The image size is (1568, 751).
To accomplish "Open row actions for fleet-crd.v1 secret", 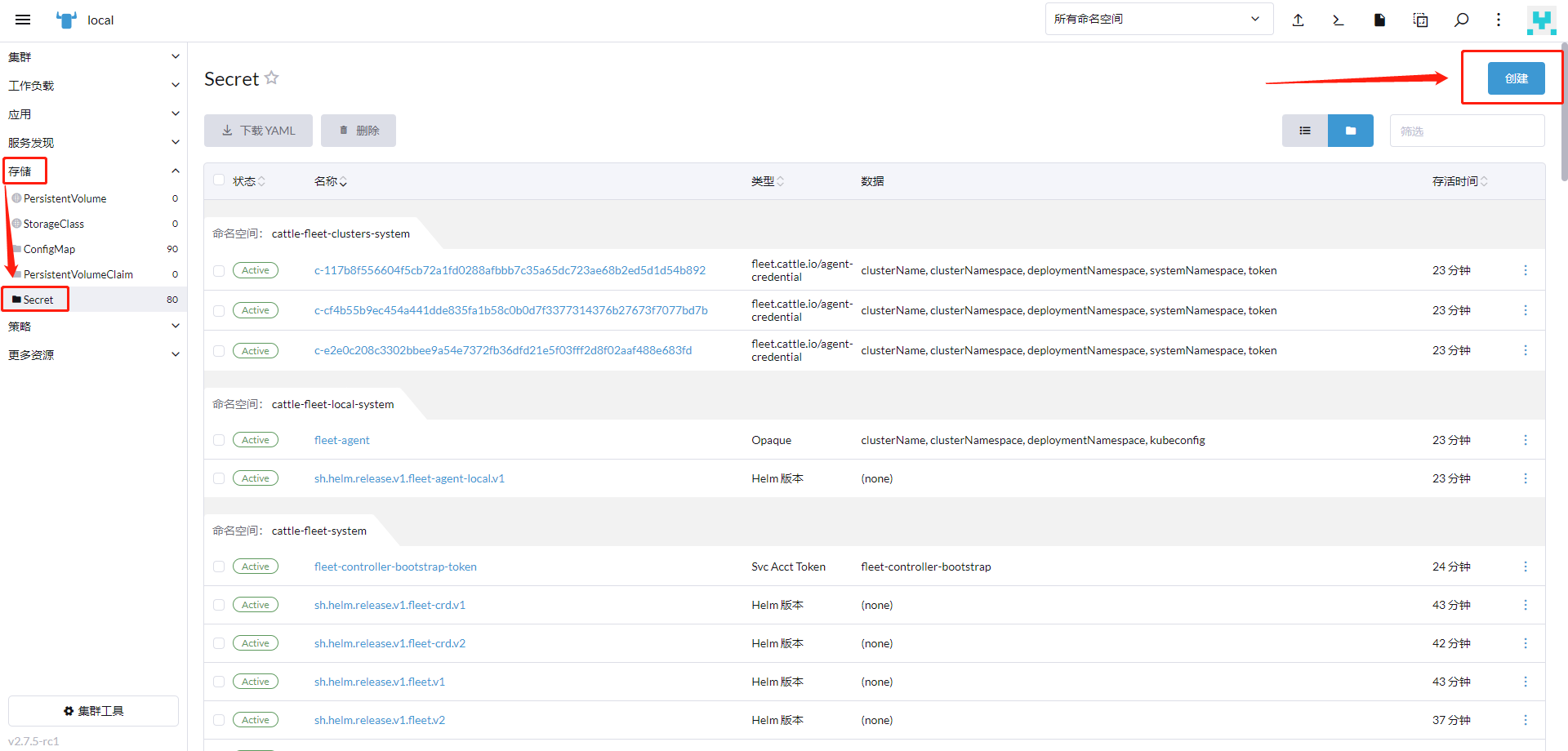I will point(1526,605).
